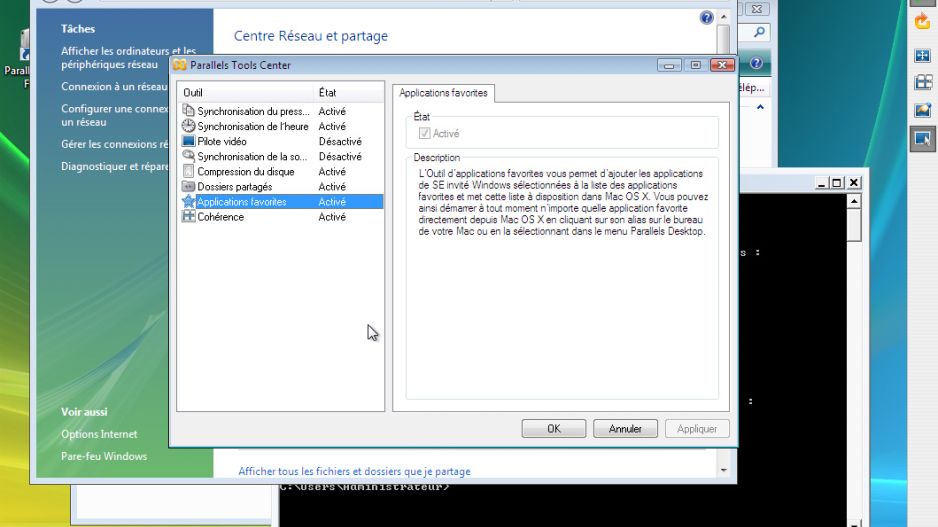Click the time synchronization clock icon
The width and height of the screenshot is (938, 527).
click(x=188, y=126)
